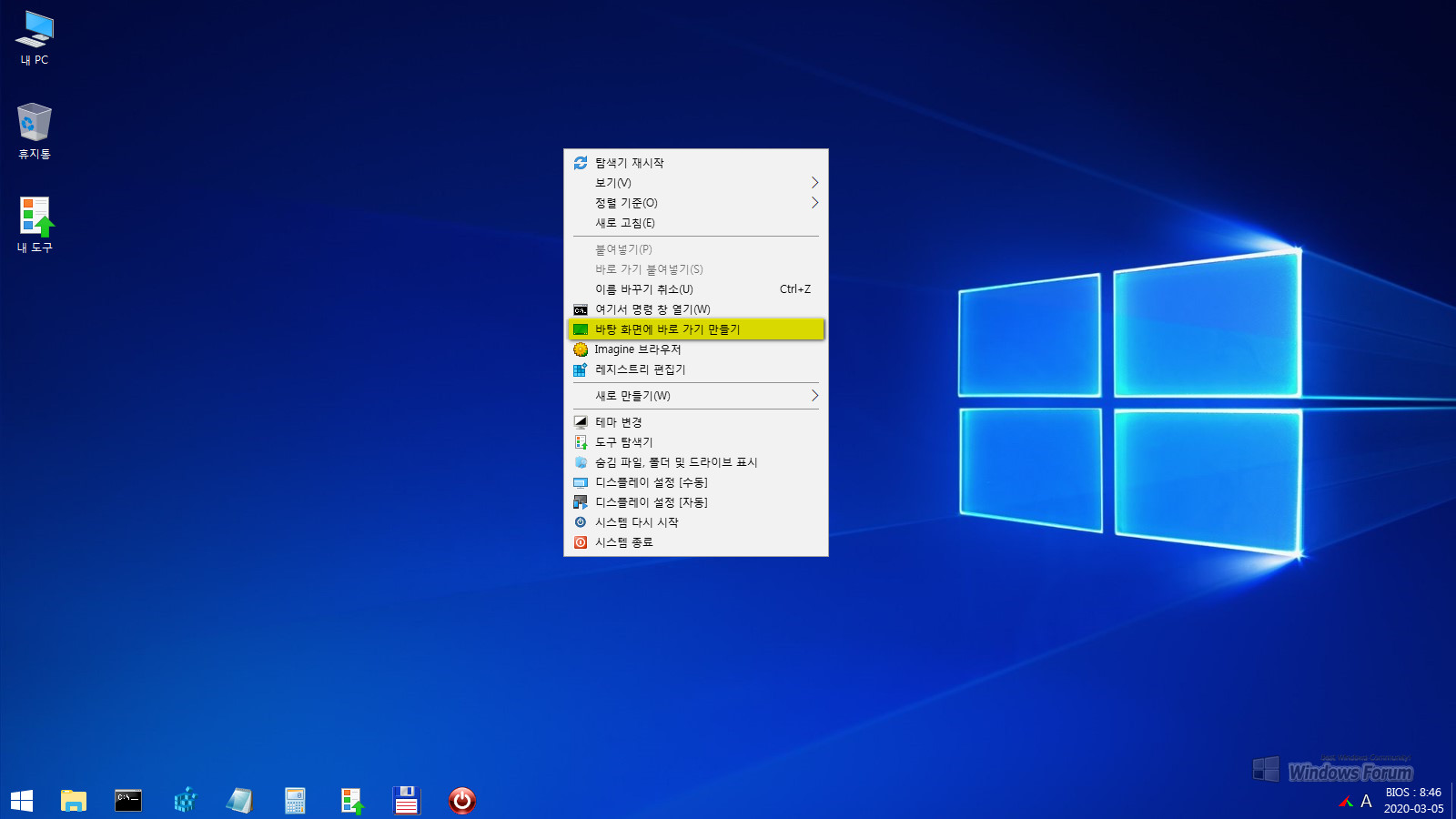Viewport: 1456px width, 819px height.
Task: Launch Calculator from the taskbar
Action: click(x=295, y=801)
